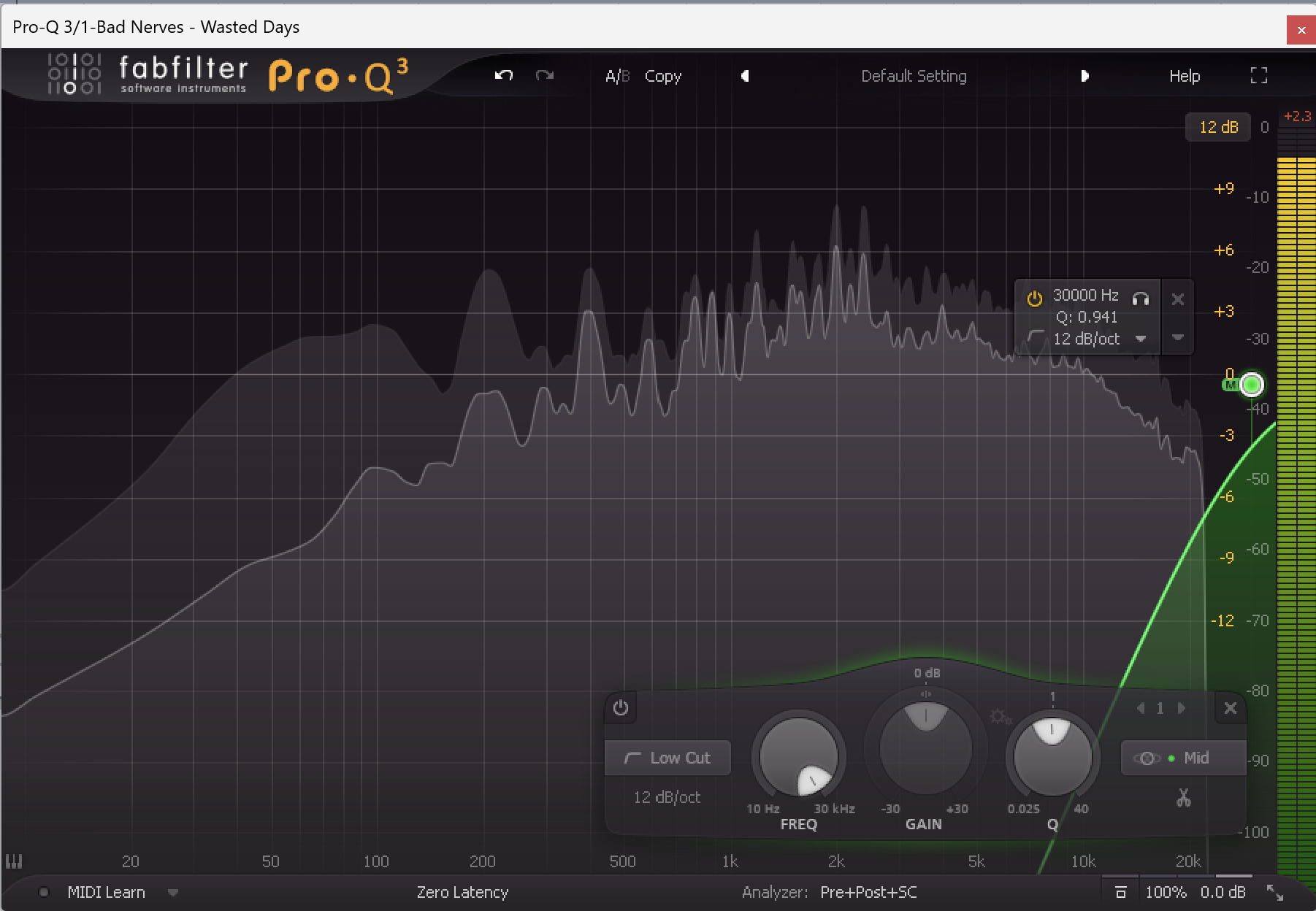This screenshot has height=911, width=1316.
Task: Open the window size options icon
Action: pos(1275,892)
